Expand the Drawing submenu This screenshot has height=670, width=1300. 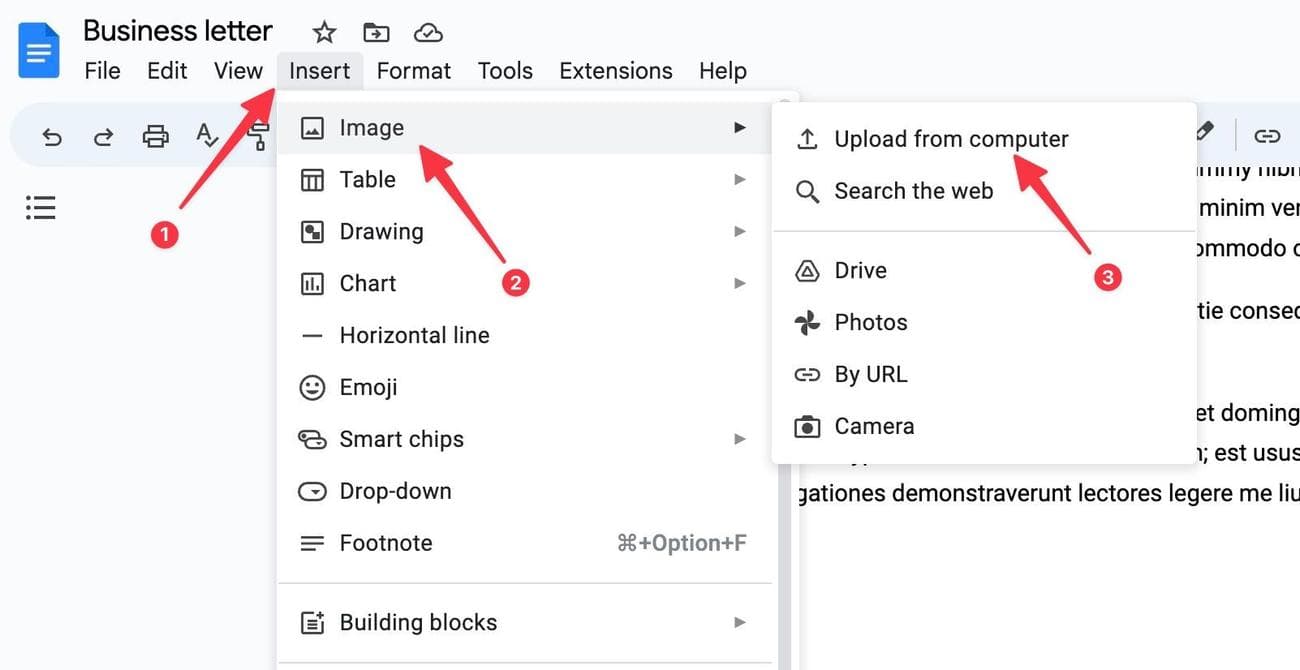[381, 232]
